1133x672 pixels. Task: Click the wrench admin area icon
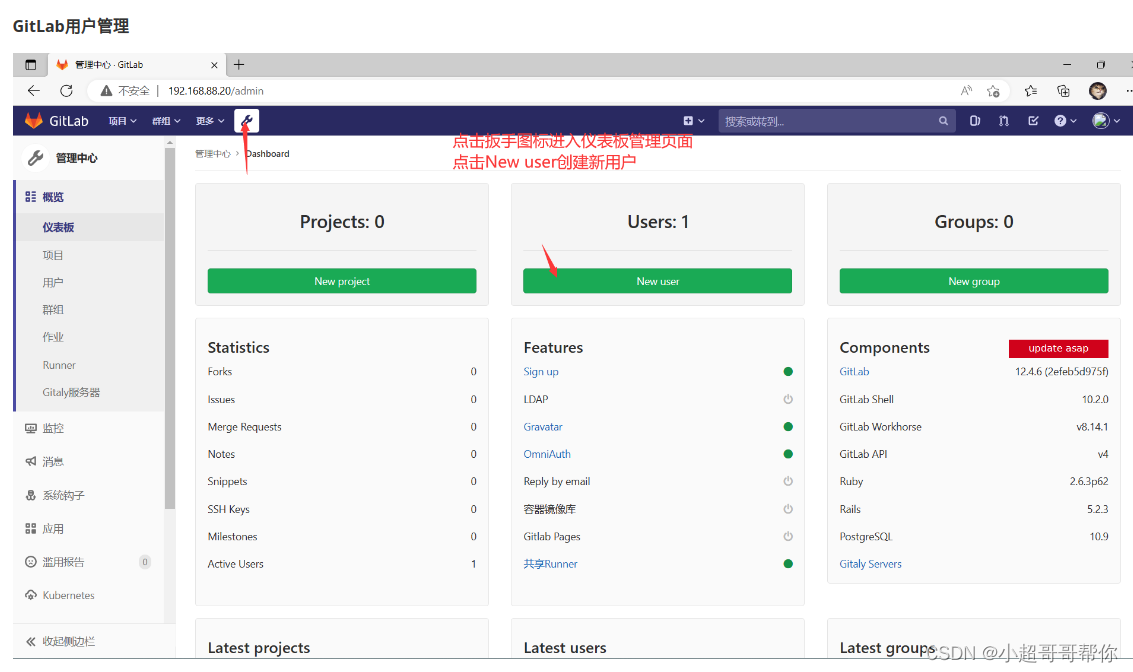(246, 120)
